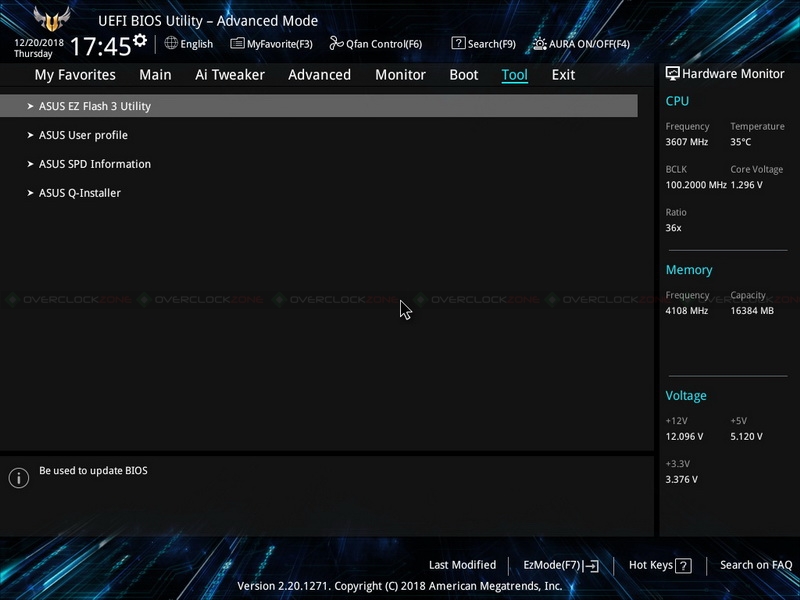Open Qfan Control fan icon

tap(336, 43)
